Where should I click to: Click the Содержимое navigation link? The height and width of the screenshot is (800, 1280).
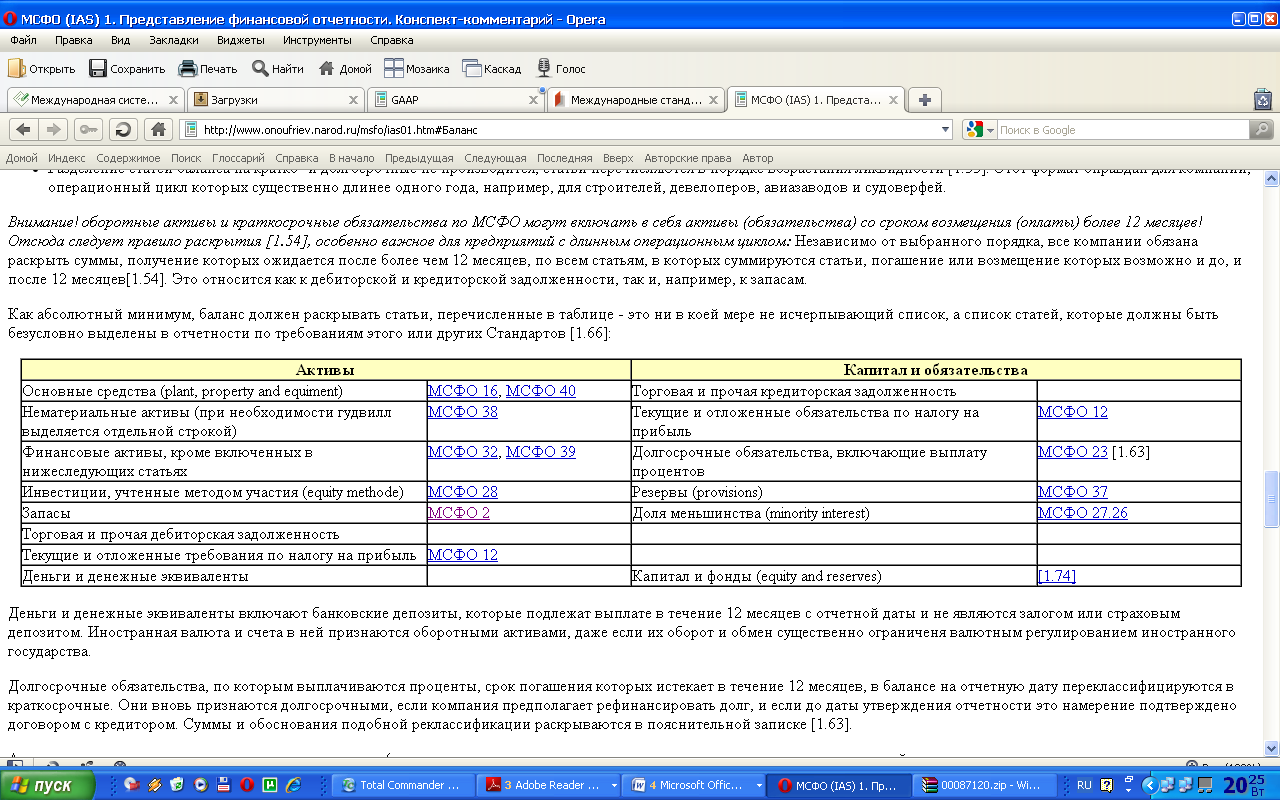click(128, 158)
